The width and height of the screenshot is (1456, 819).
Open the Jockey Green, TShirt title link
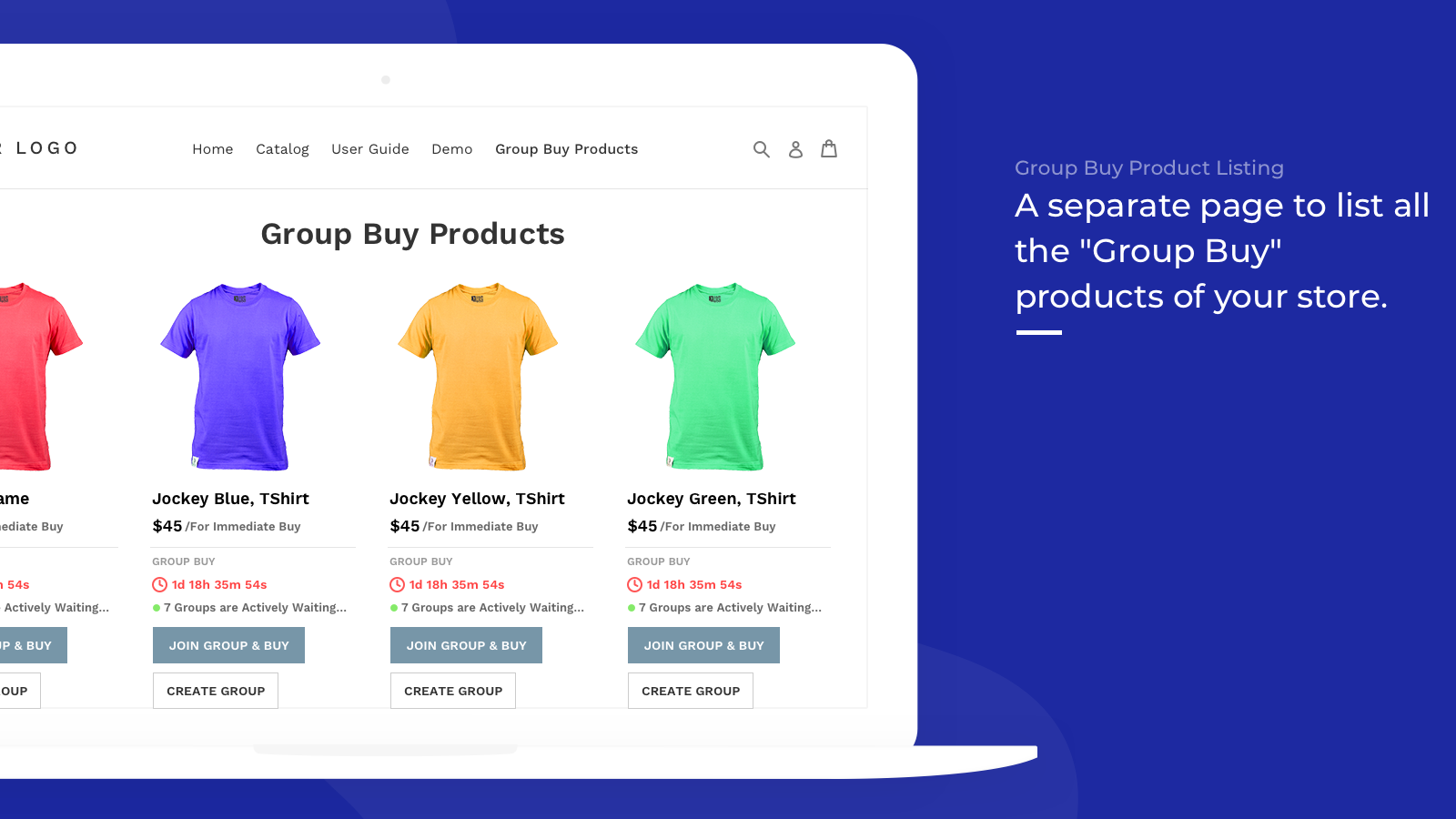point(712,499)
